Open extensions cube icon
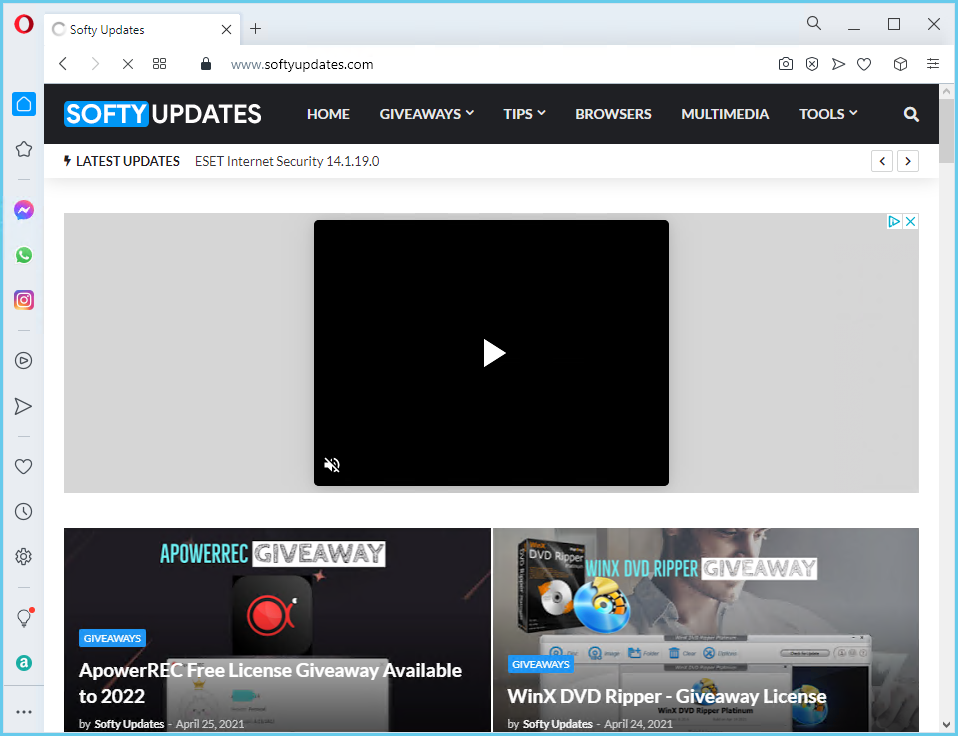Viewport: 958px width, 736px height. (900, 64)
